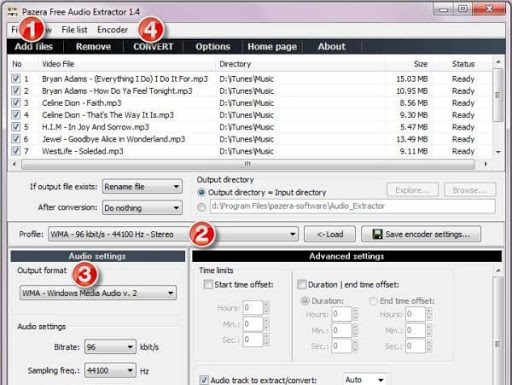Toggle checkbox for Celine Dion - Faith.mp3

point(16,103)
